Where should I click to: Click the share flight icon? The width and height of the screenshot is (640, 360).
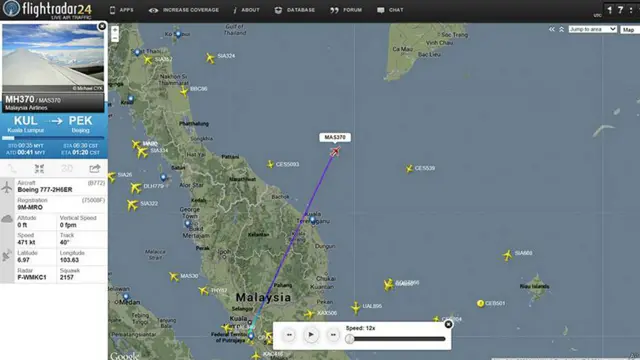pyautogui.click(x=95, y=169)
